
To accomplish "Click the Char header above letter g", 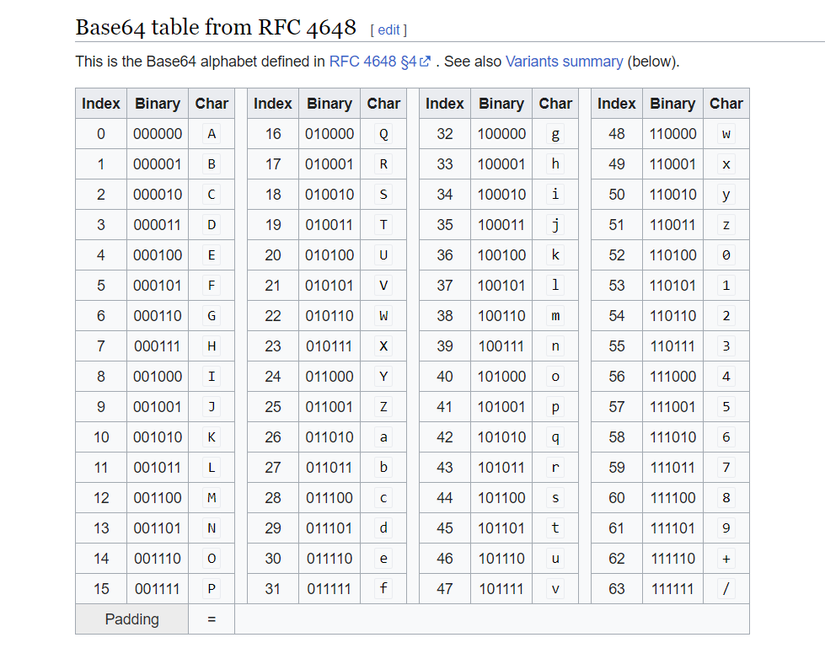I will [x=555, y=104].
